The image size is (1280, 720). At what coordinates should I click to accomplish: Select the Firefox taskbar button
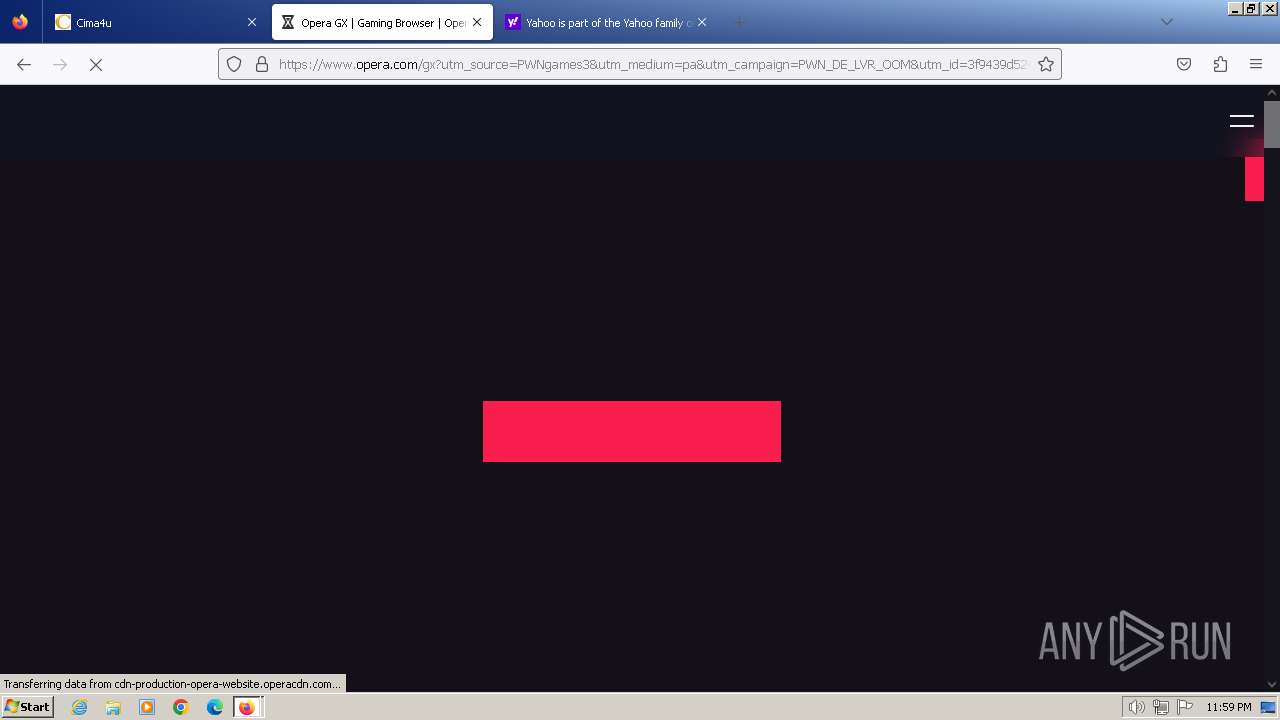coord(248,707)
